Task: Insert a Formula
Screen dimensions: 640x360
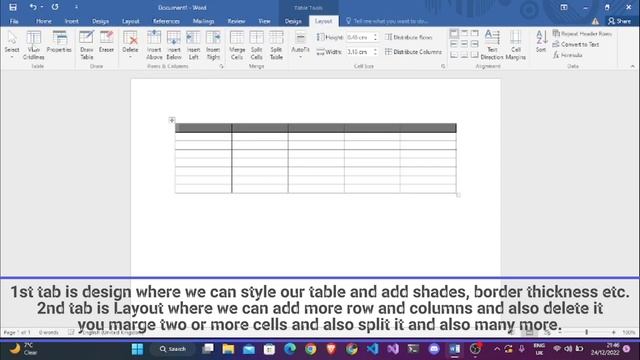Action: coord(568,55)
